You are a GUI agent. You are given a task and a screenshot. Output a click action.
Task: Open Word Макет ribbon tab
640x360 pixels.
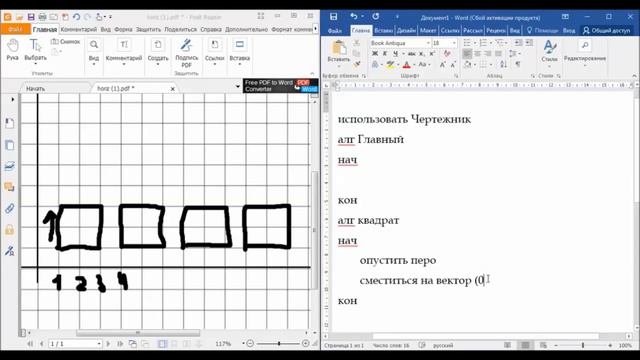428,31
